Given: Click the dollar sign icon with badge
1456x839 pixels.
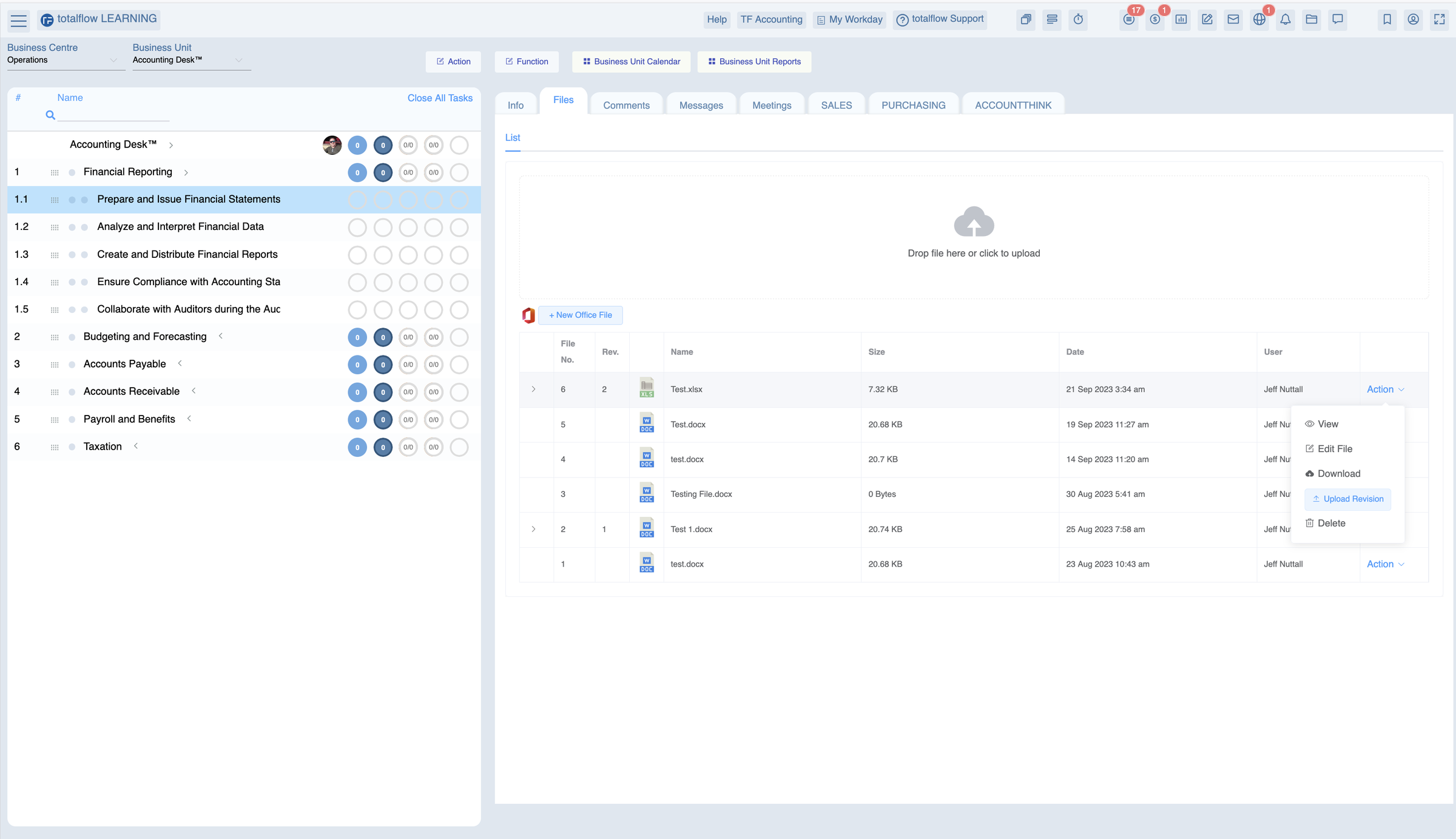Looking at the screenshot, I should tap(1154, 19).
